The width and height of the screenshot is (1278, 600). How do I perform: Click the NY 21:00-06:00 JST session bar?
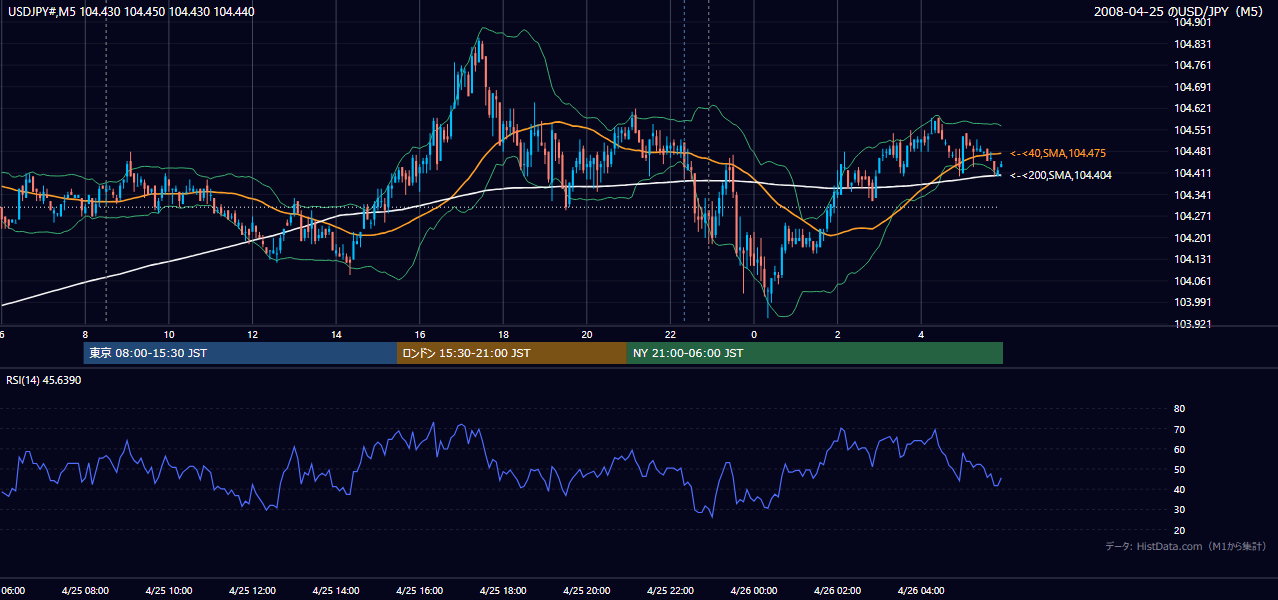click(815, 353)
